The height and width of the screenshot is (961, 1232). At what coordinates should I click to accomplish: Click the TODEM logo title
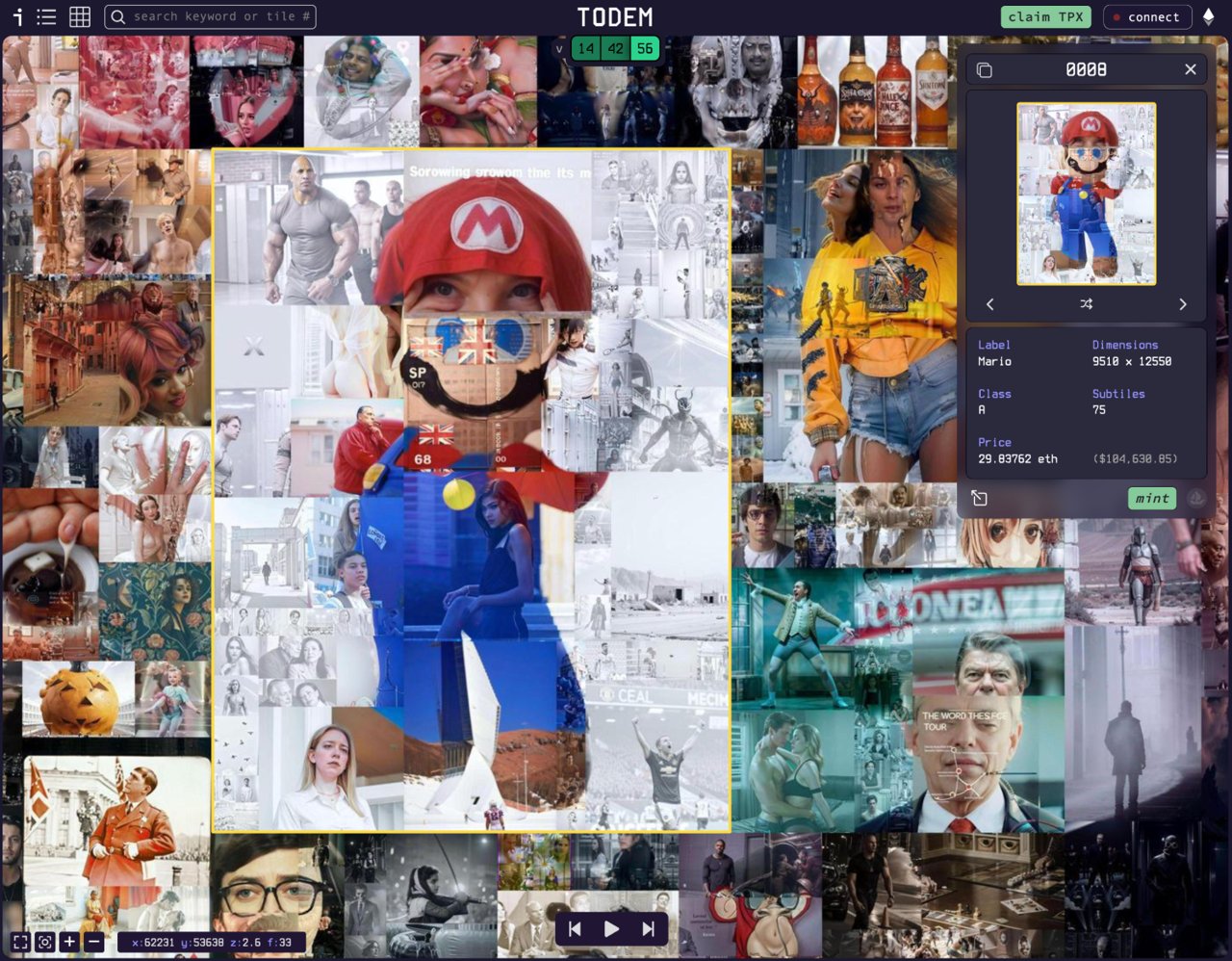click(615, 16)
